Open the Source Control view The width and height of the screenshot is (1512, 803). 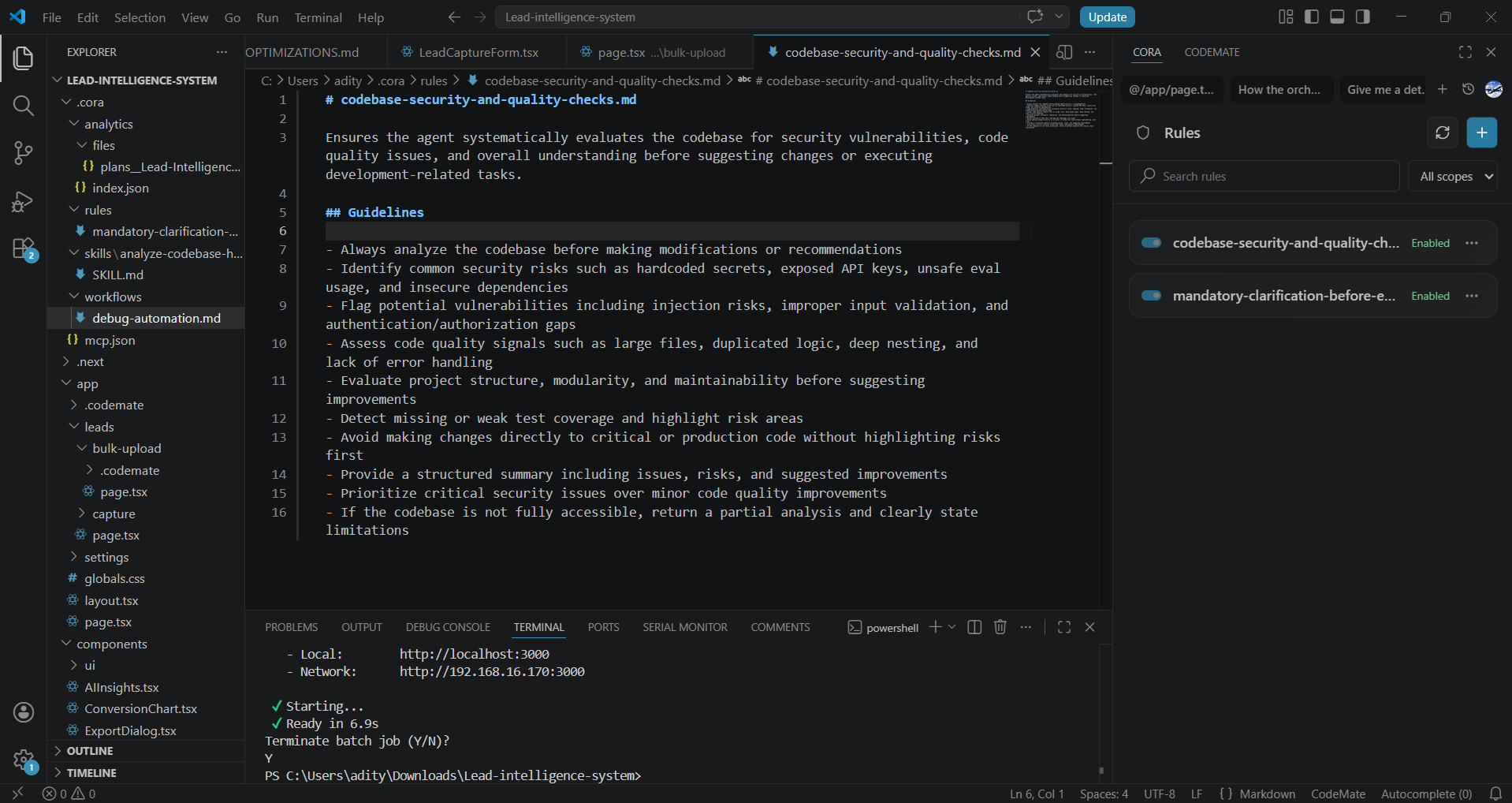click(24, 153)
